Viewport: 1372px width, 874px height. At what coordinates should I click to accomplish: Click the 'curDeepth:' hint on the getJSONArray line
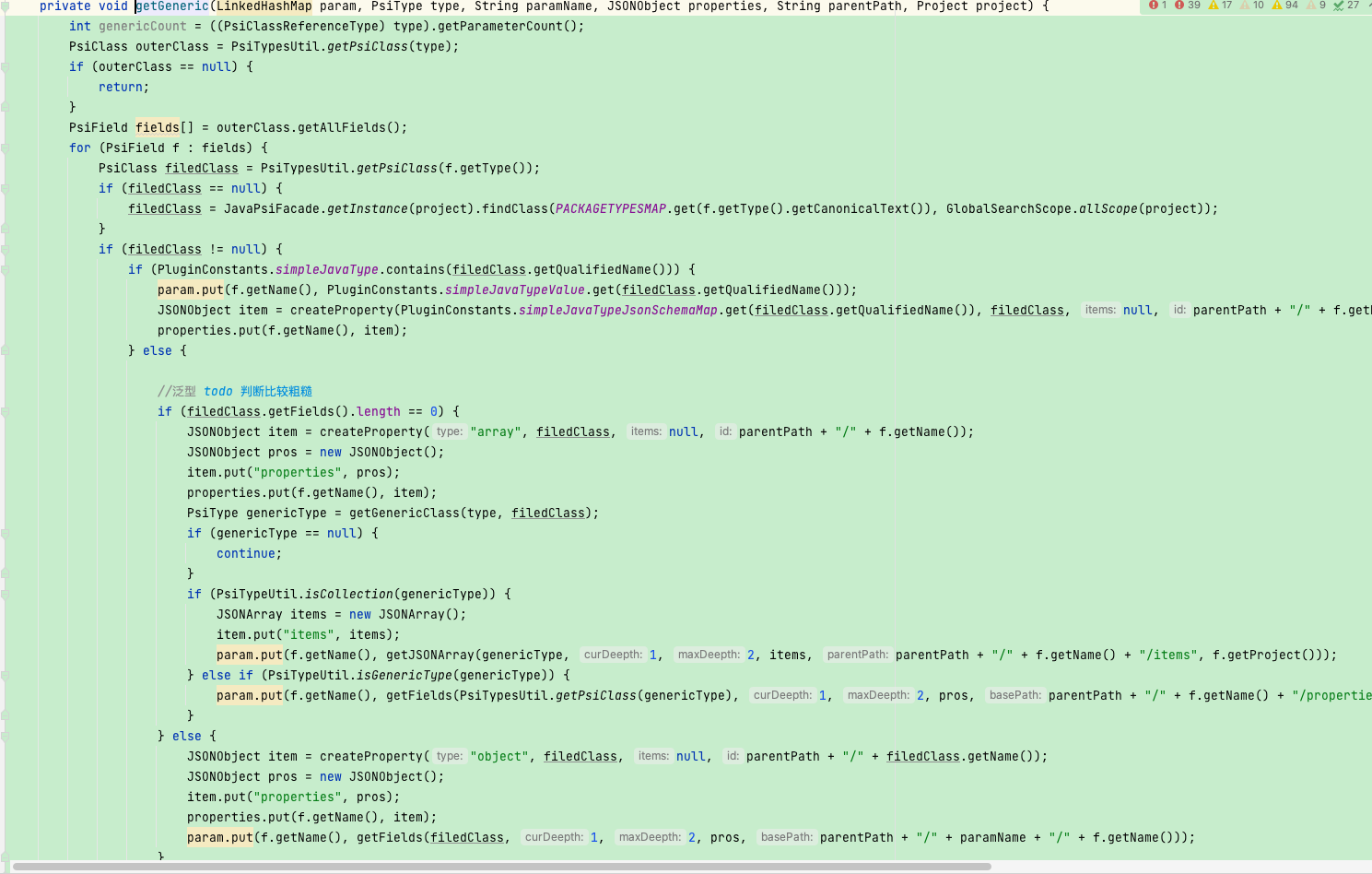click(x=614, y=655)
